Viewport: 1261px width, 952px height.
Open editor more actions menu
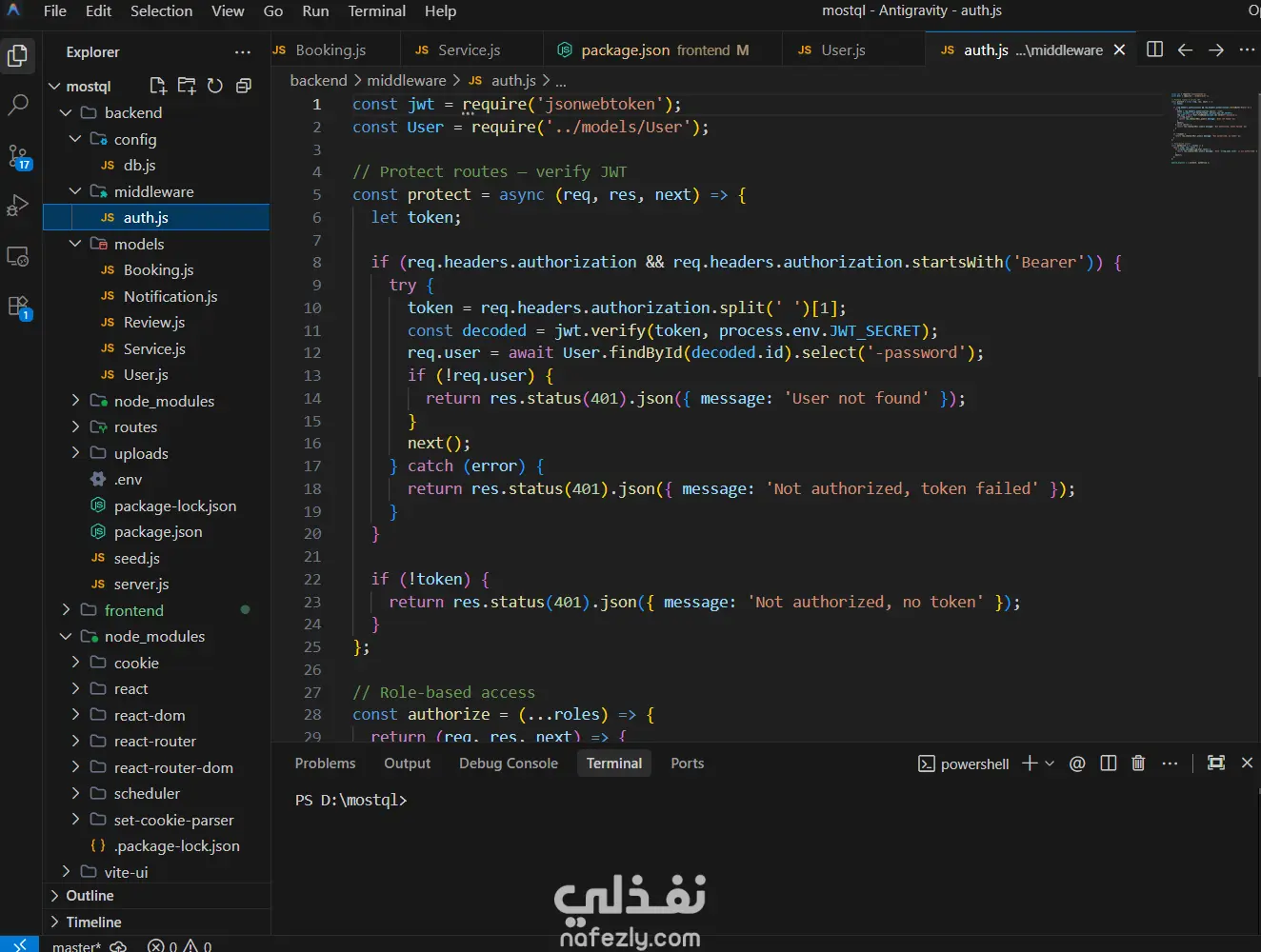[x=1247, y=50]
